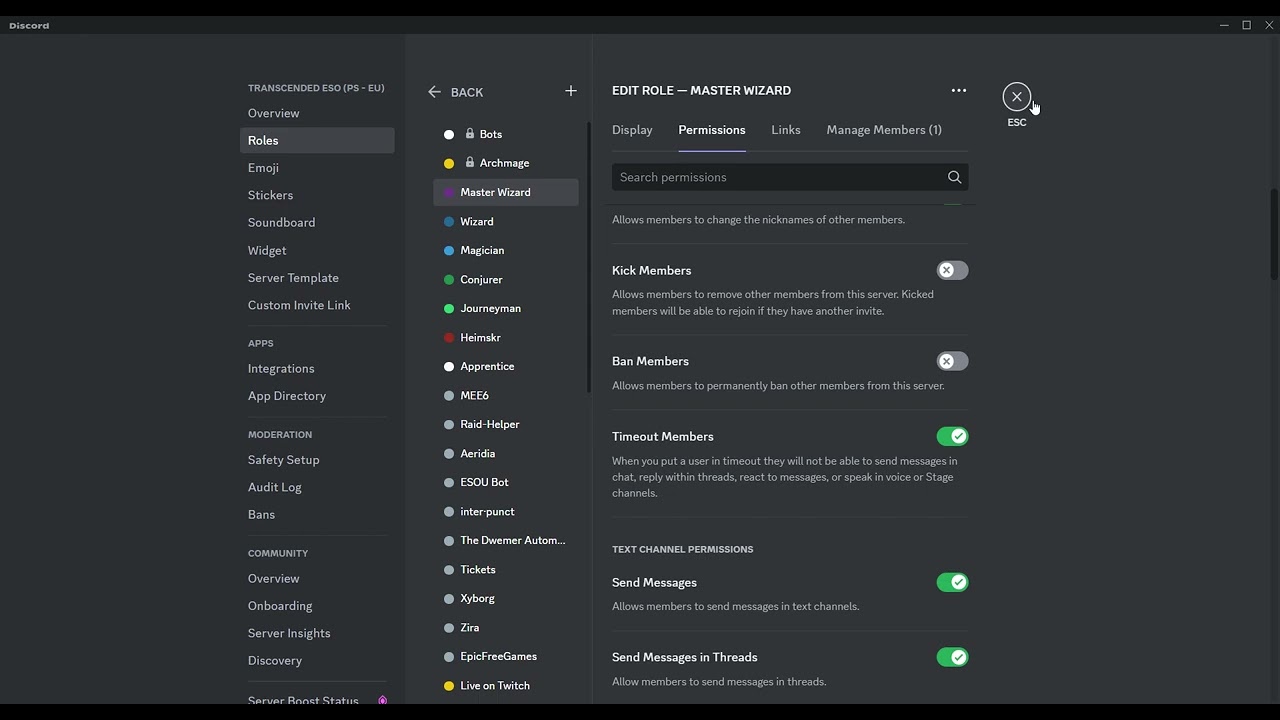Open the Server Template page
Image resolution: width=1280 pixels, height=720 pixels.
coord(317,277)
